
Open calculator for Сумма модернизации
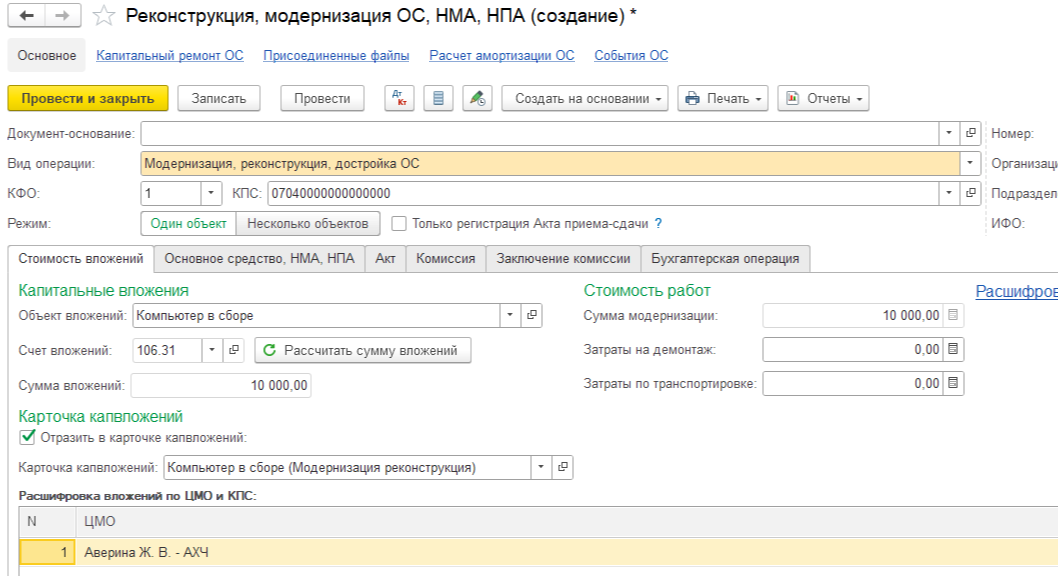coord(953,315)
